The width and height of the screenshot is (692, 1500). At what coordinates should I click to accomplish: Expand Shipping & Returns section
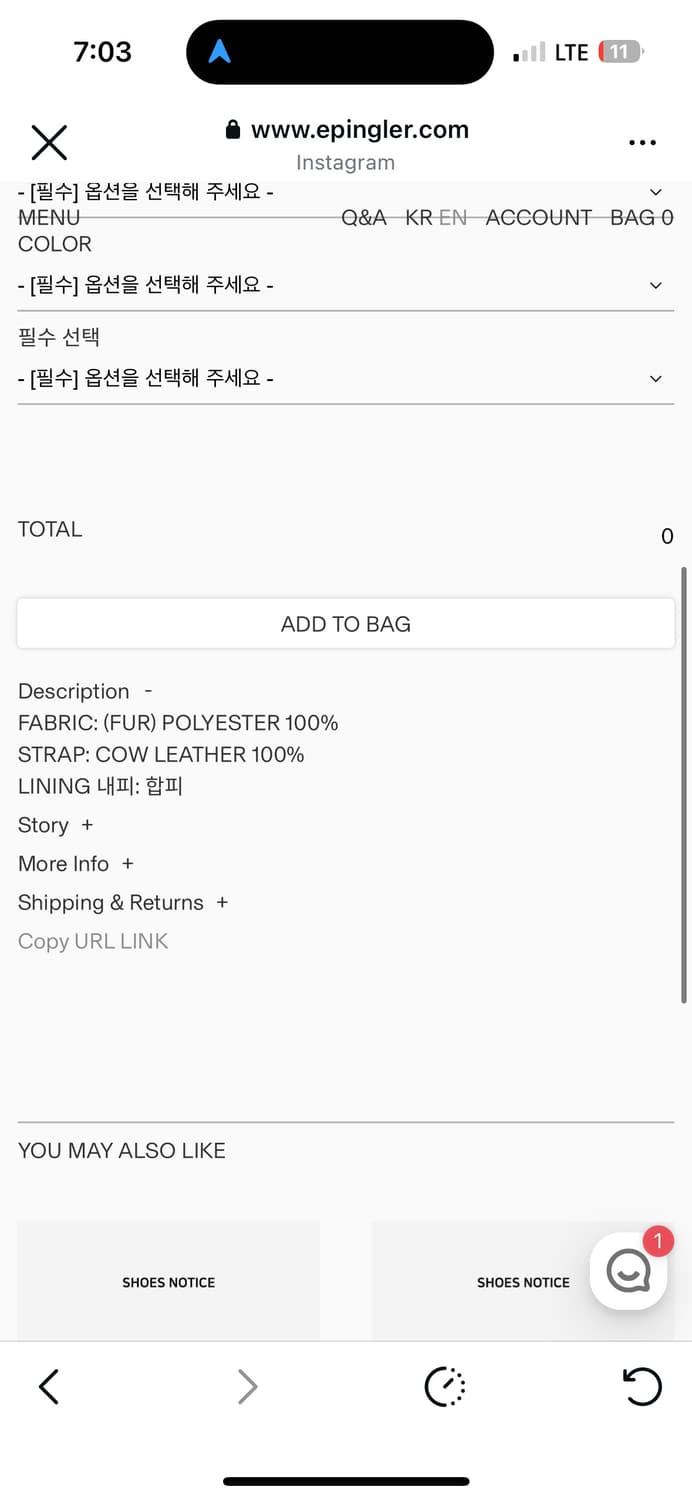coord(123,903)
